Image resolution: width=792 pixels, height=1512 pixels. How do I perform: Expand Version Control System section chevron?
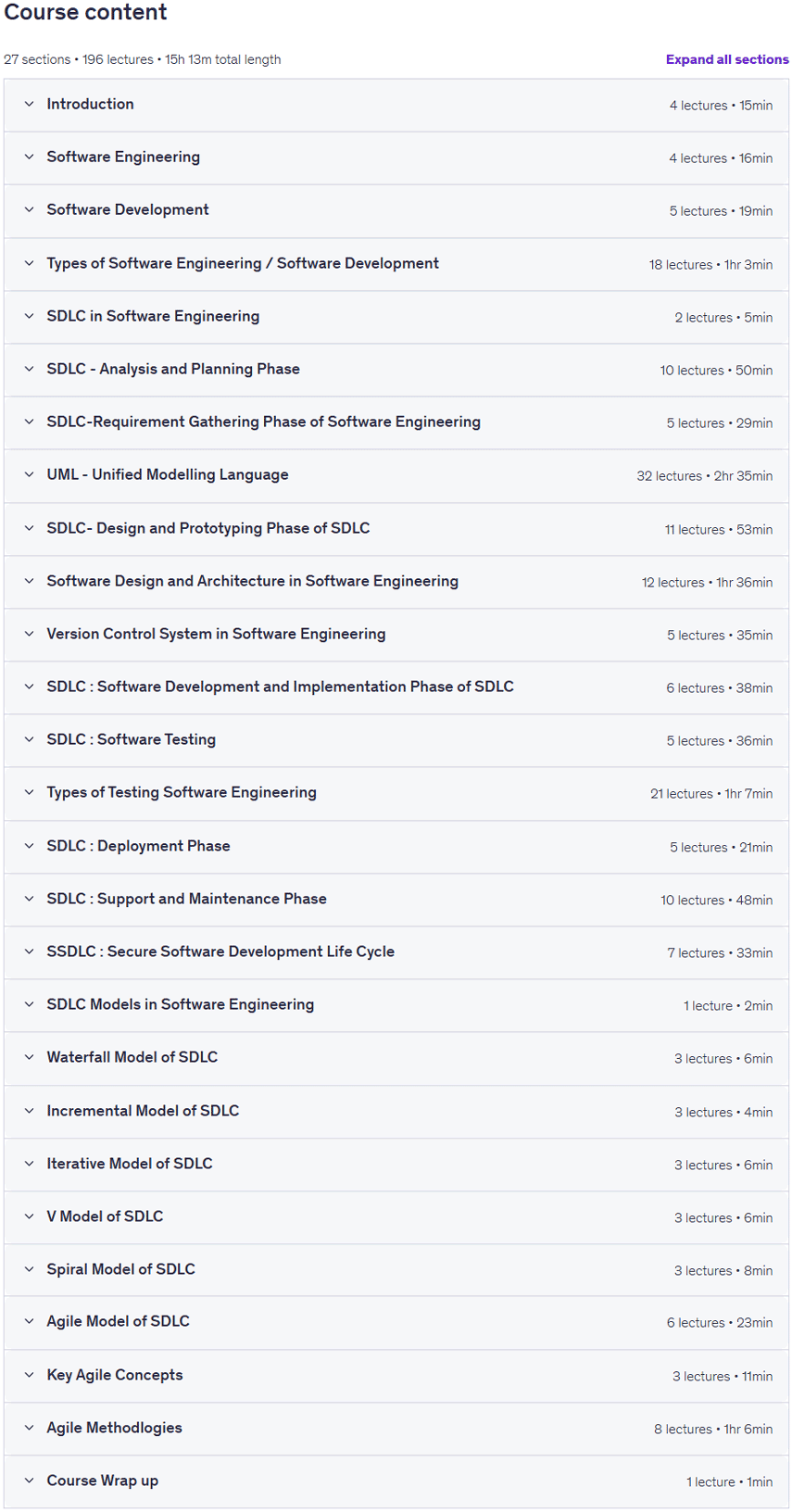tap(29, 634)
